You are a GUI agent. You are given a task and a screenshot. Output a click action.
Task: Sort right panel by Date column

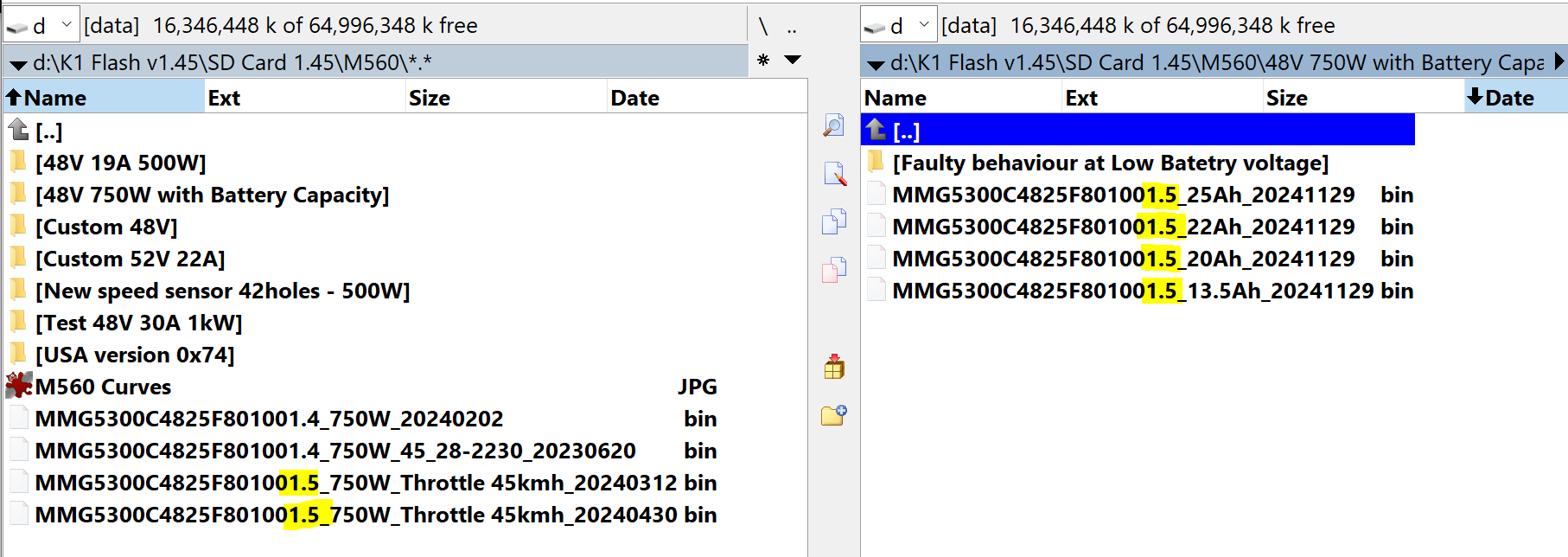coord(1517,97)
